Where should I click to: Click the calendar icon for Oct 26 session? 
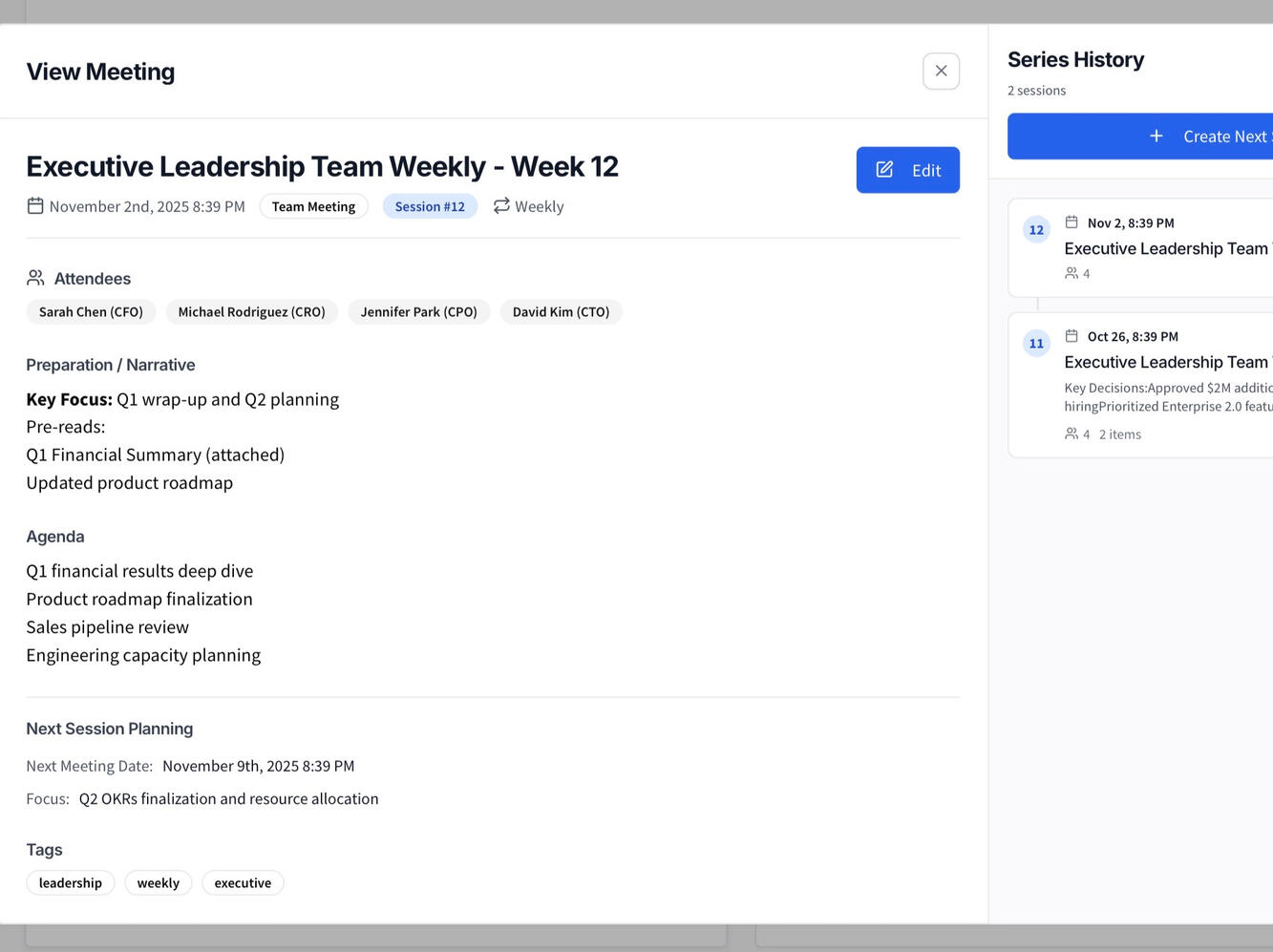1071,336
